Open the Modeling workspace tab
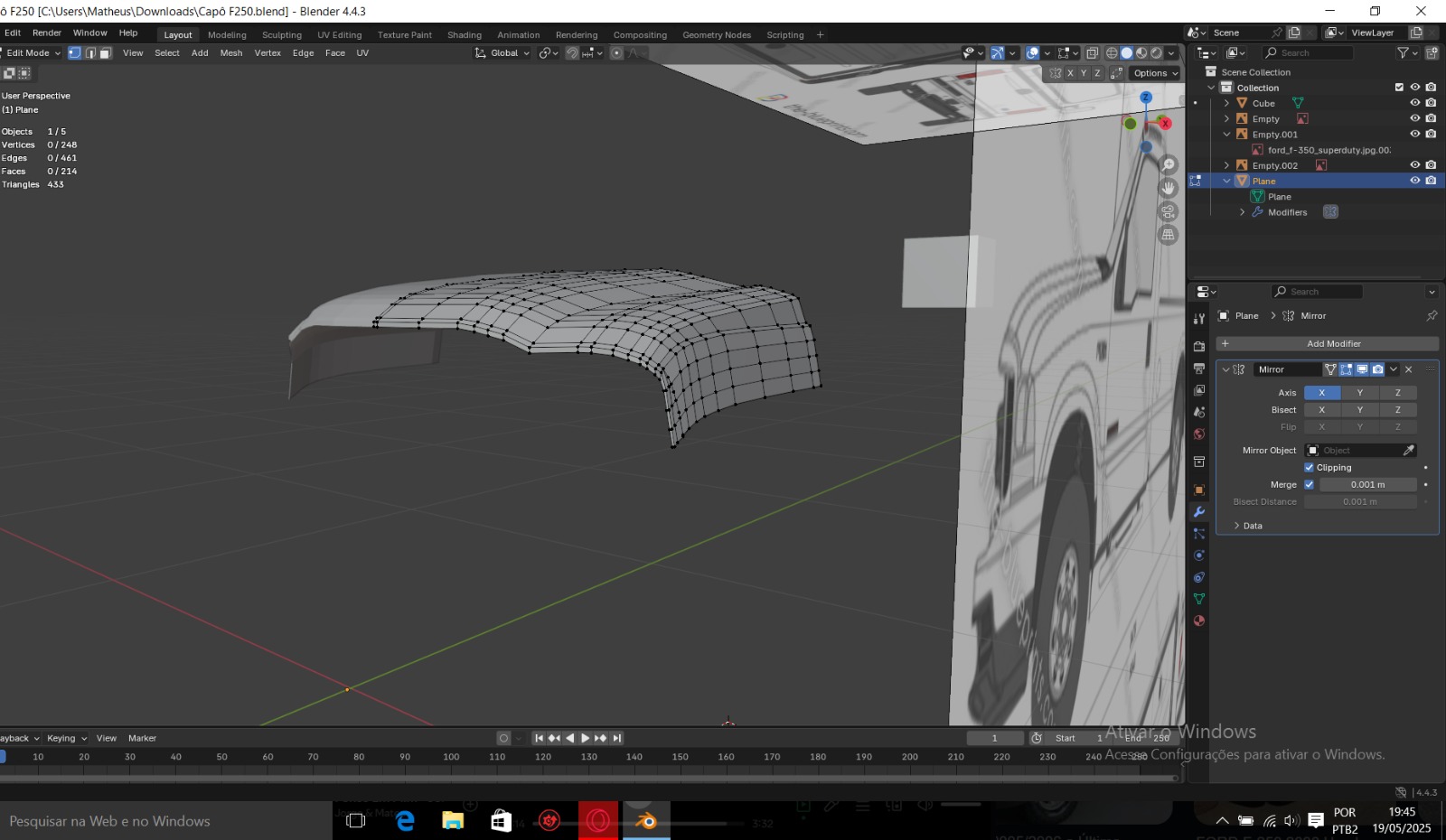 click(x=227, y=35)
